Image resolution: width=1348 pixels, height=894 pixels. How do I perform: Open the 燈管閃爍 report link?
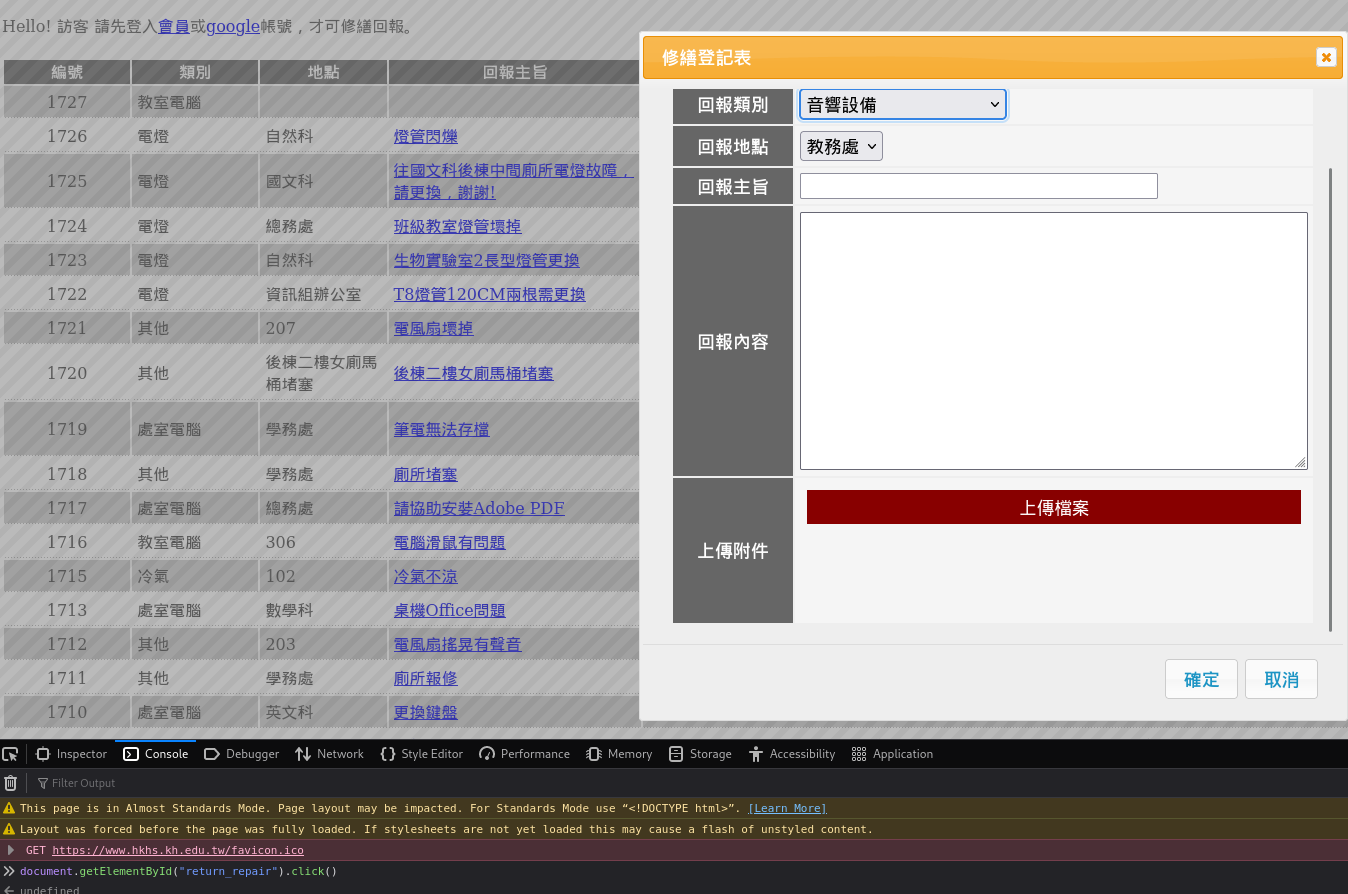(x=426, y=136)
